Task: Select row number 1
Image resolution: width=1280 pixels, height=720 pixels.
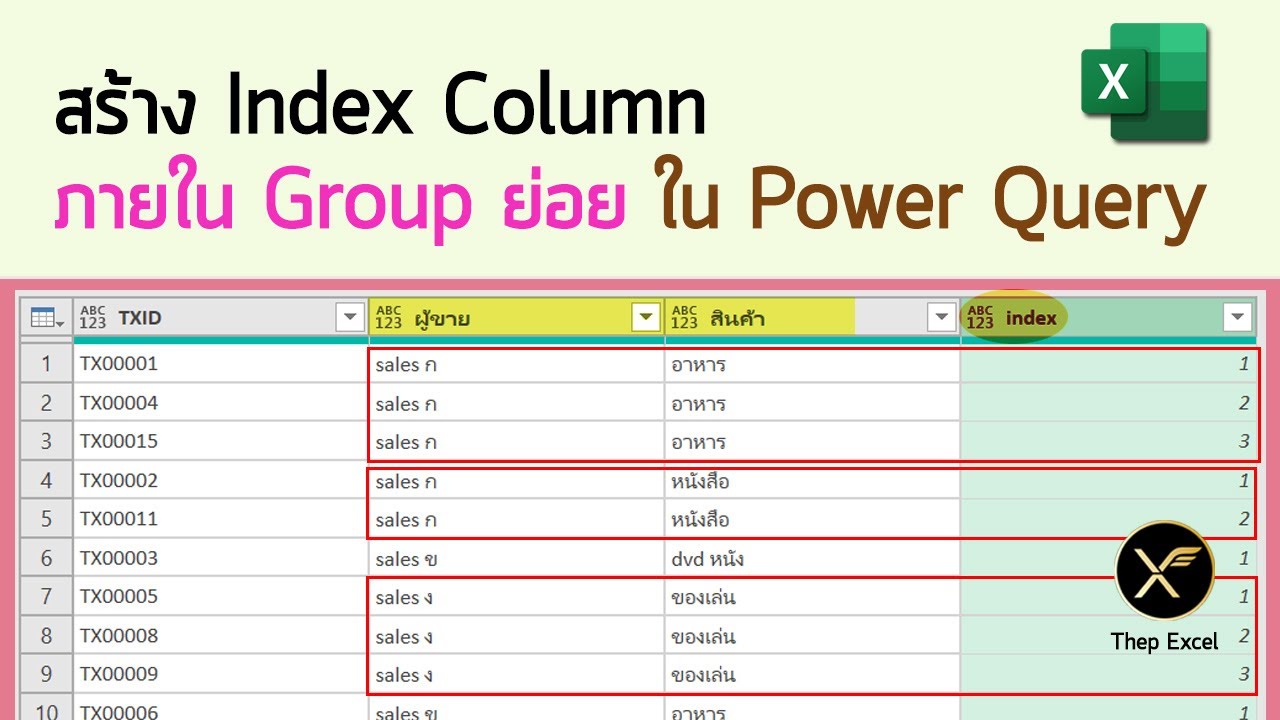Action: (46, 364)
